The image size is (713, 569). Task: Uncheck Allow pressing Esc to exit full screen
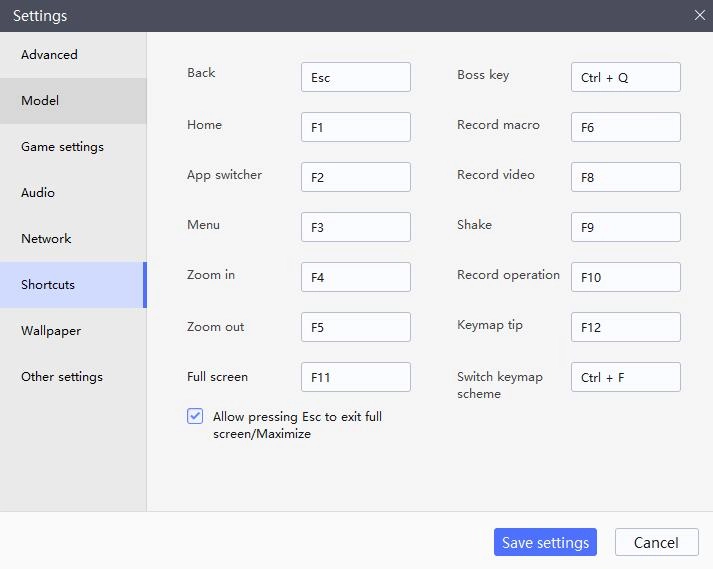pyautogui.click(x=195, y=416)
